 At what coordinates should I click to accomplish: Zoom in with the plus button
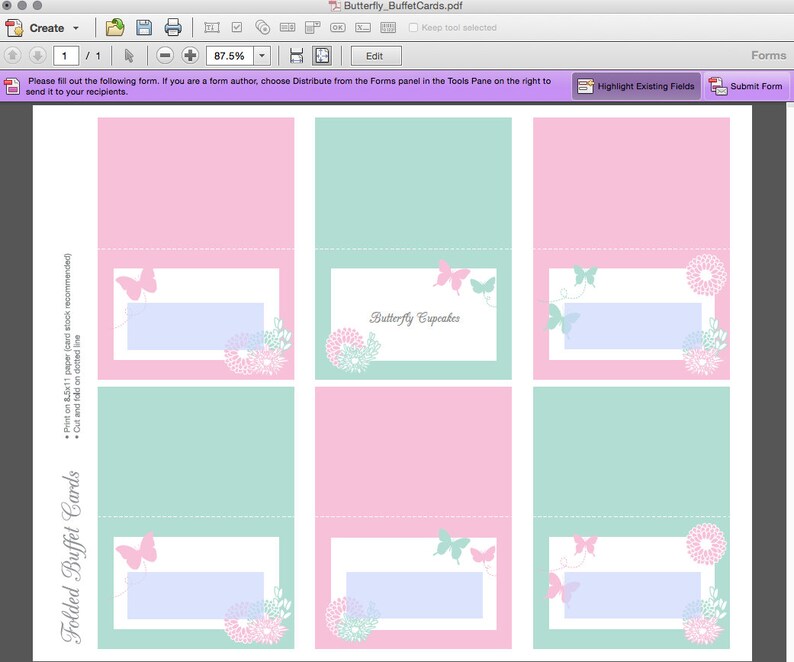(190, 55)
